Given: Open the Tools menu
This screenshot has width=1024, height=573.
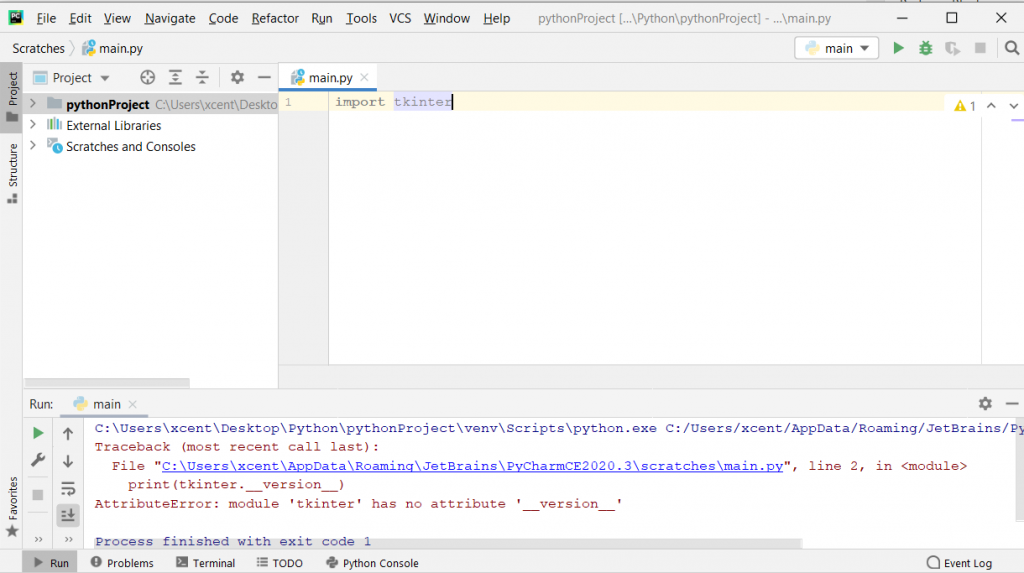Looking at the screenshot, I should point(361,18).
